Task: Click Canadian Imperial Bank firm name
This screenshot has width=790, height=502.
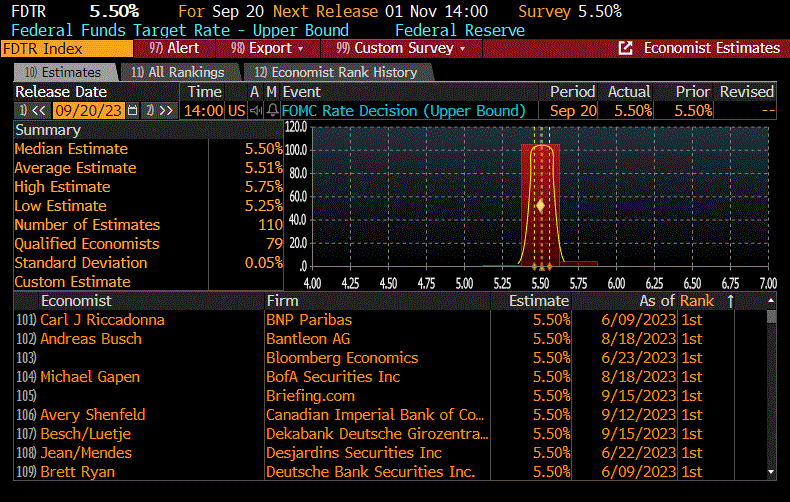Action: [375, 415]
